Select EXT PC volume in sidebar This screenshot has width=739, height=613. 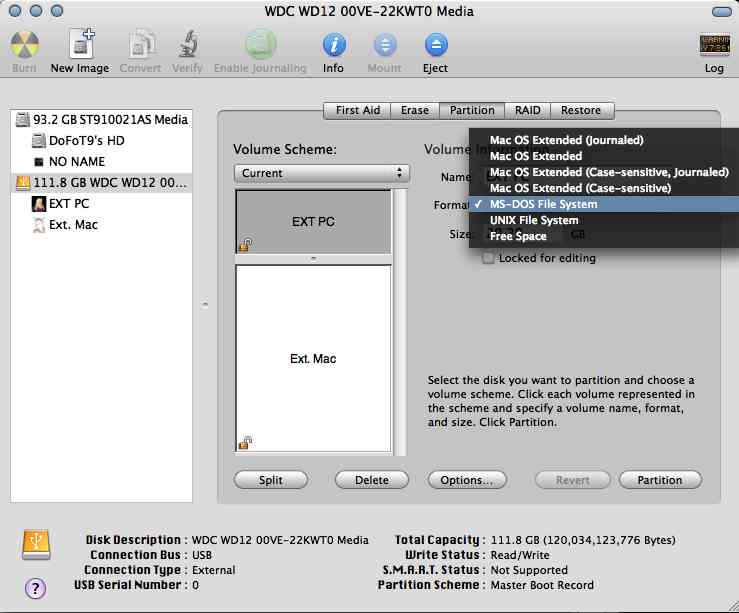point(101,204)
